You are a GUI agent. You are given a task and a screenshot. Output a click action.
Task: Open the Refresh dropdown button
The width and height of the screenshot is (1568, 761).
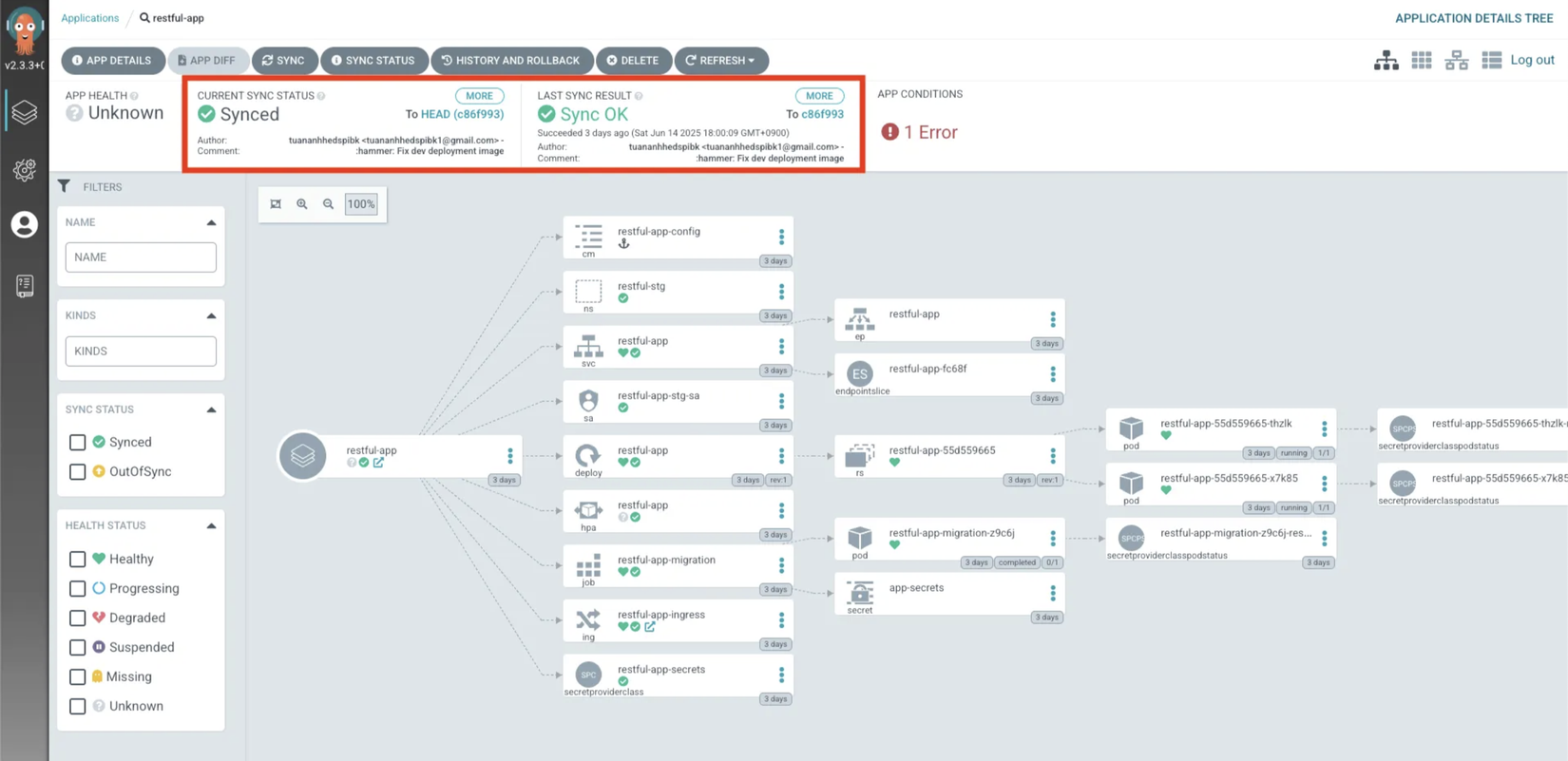721,61
